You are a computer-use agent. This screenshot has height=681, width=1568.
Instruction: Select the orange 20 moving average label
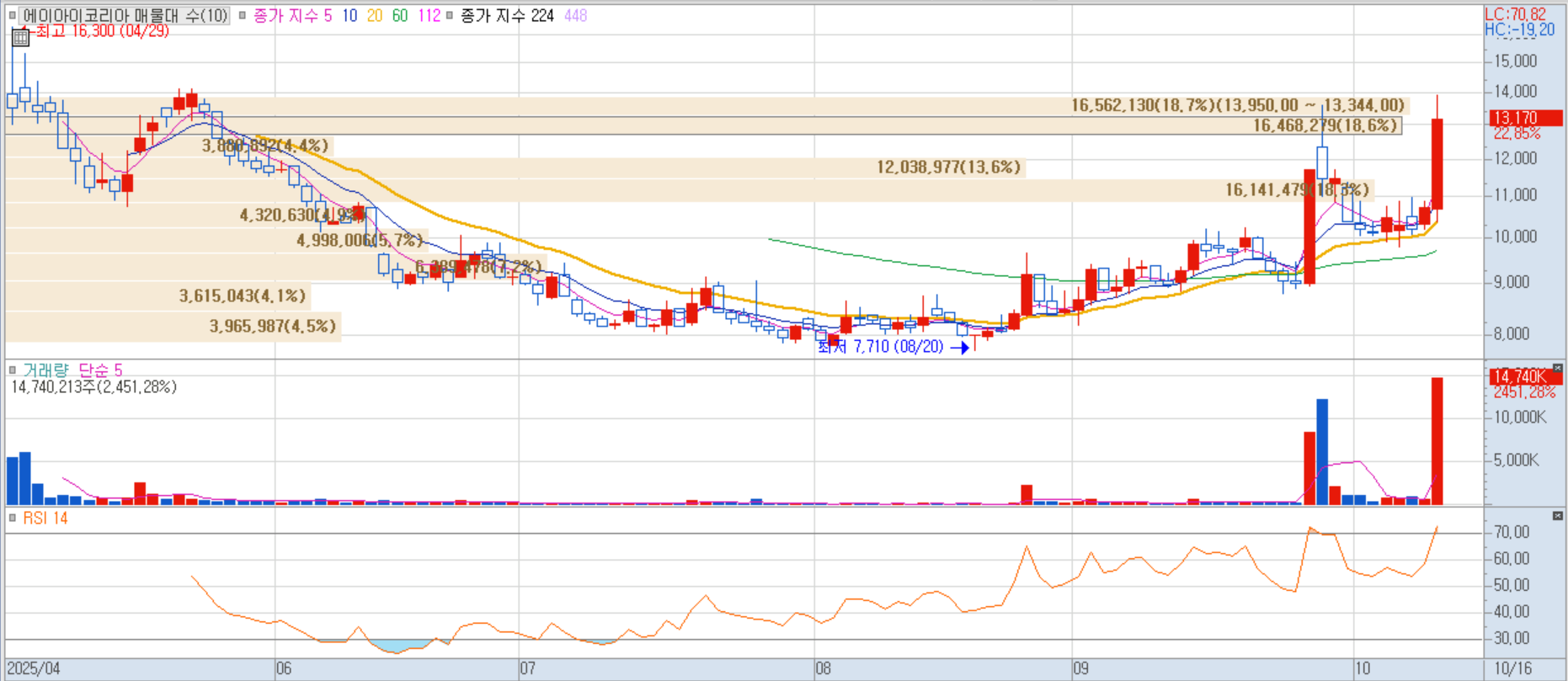tap(375, 15)
